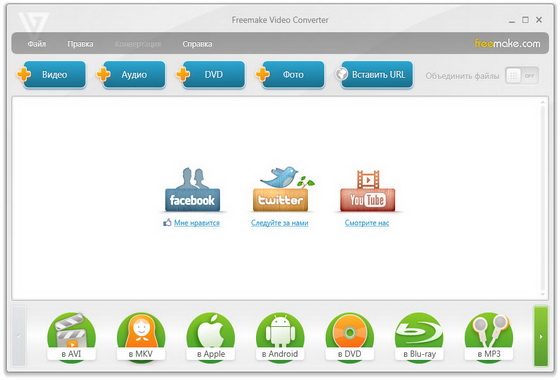Convert to AVI format
This screenshot has height=380, width=560.
[x=71, y=338]
